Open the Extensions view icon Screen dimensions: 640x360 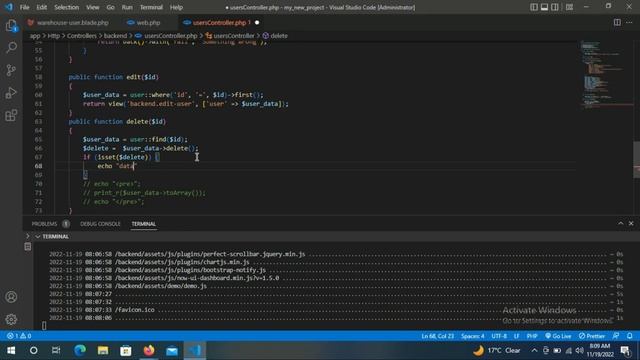pyautogui.click(x=11, y=115)
